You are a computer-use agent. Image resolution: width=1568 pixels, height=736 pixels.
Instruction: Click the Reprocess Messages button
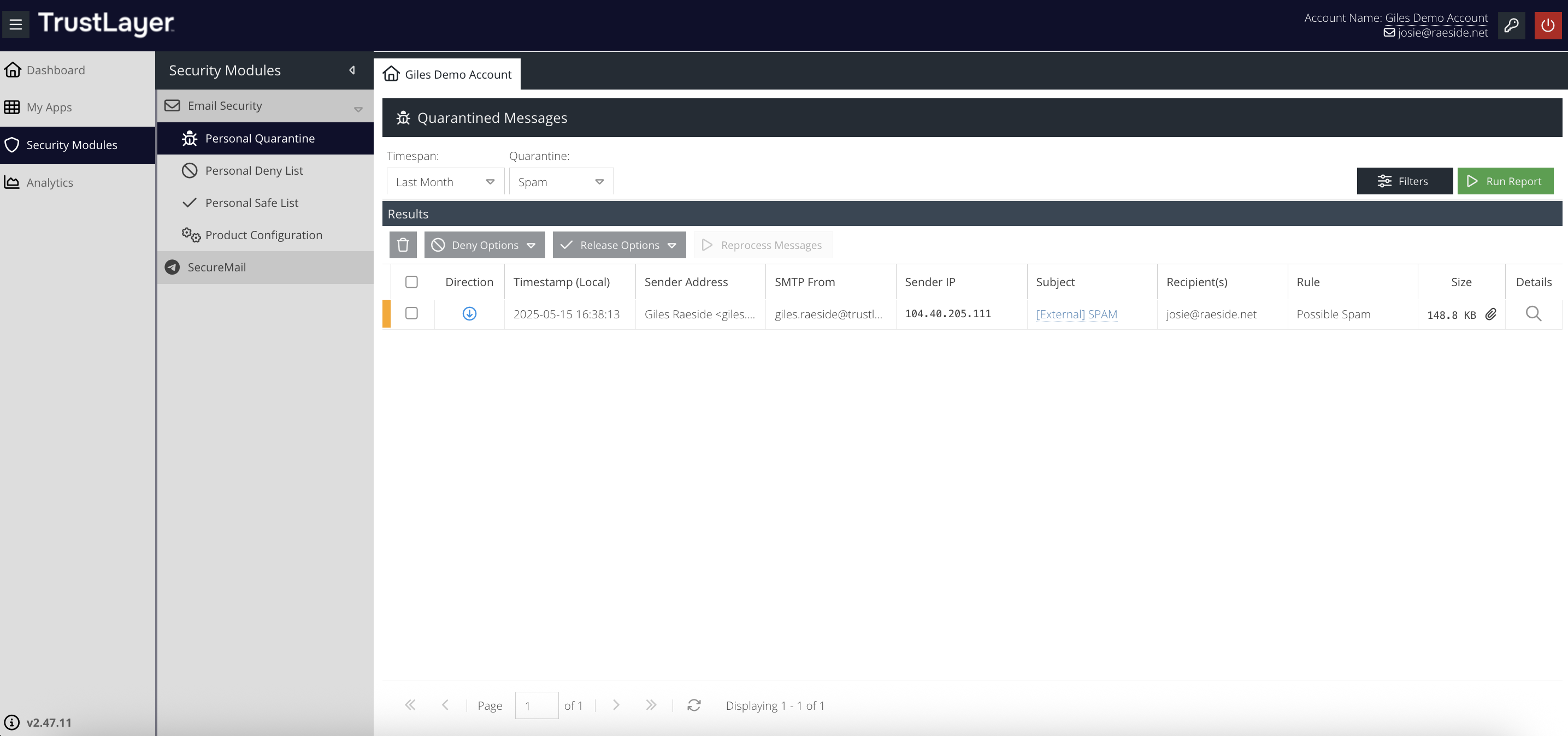[x=763, y=245]
